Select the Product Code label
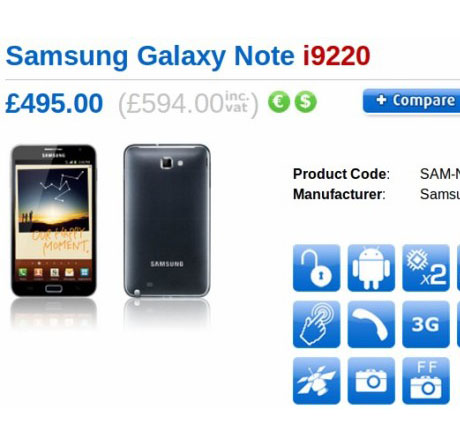 click(x=341, y=174)
